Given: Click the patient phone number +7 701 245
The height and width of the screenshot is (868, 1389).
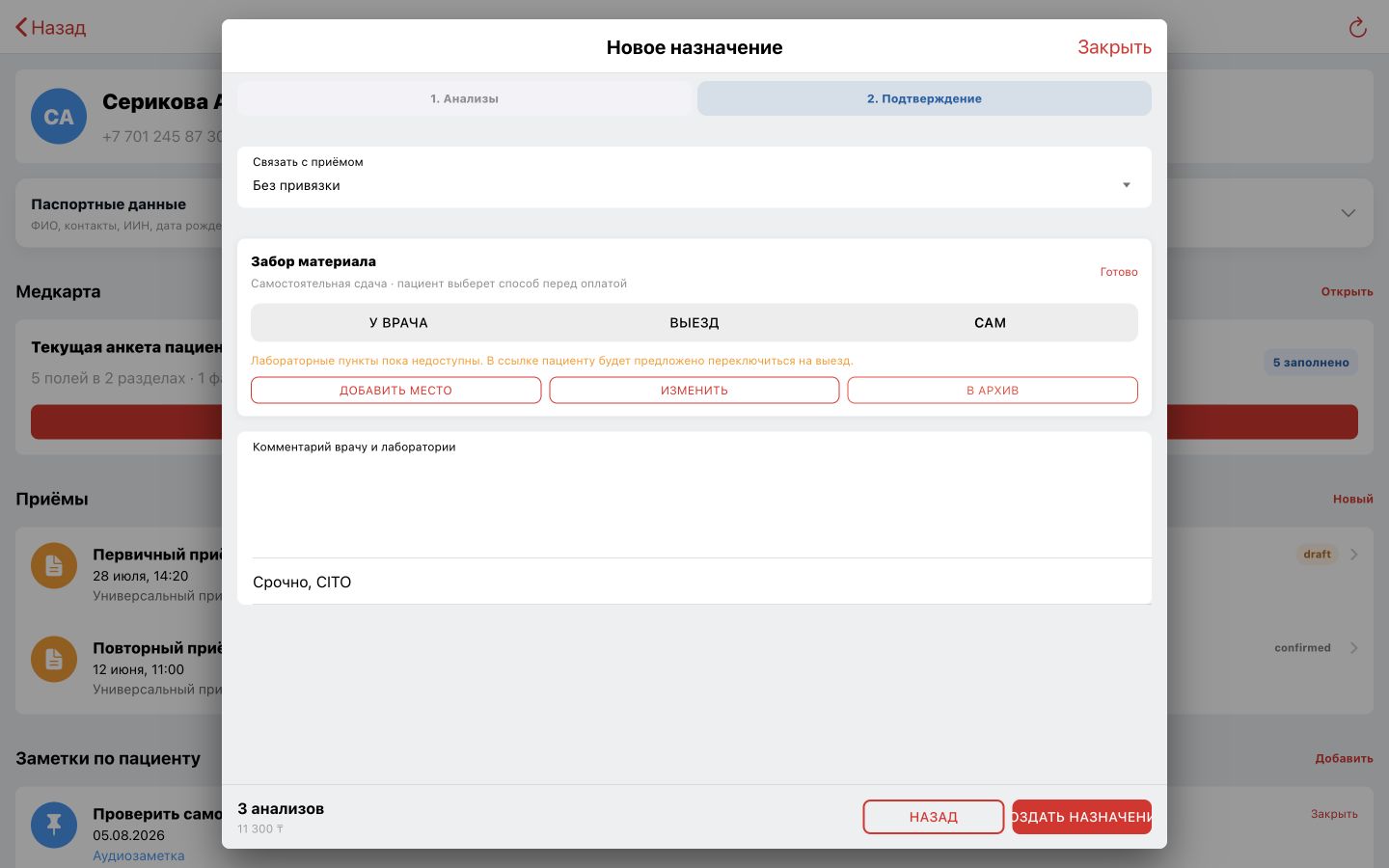Looking at the screenshot, I should [x=162, y=136].
